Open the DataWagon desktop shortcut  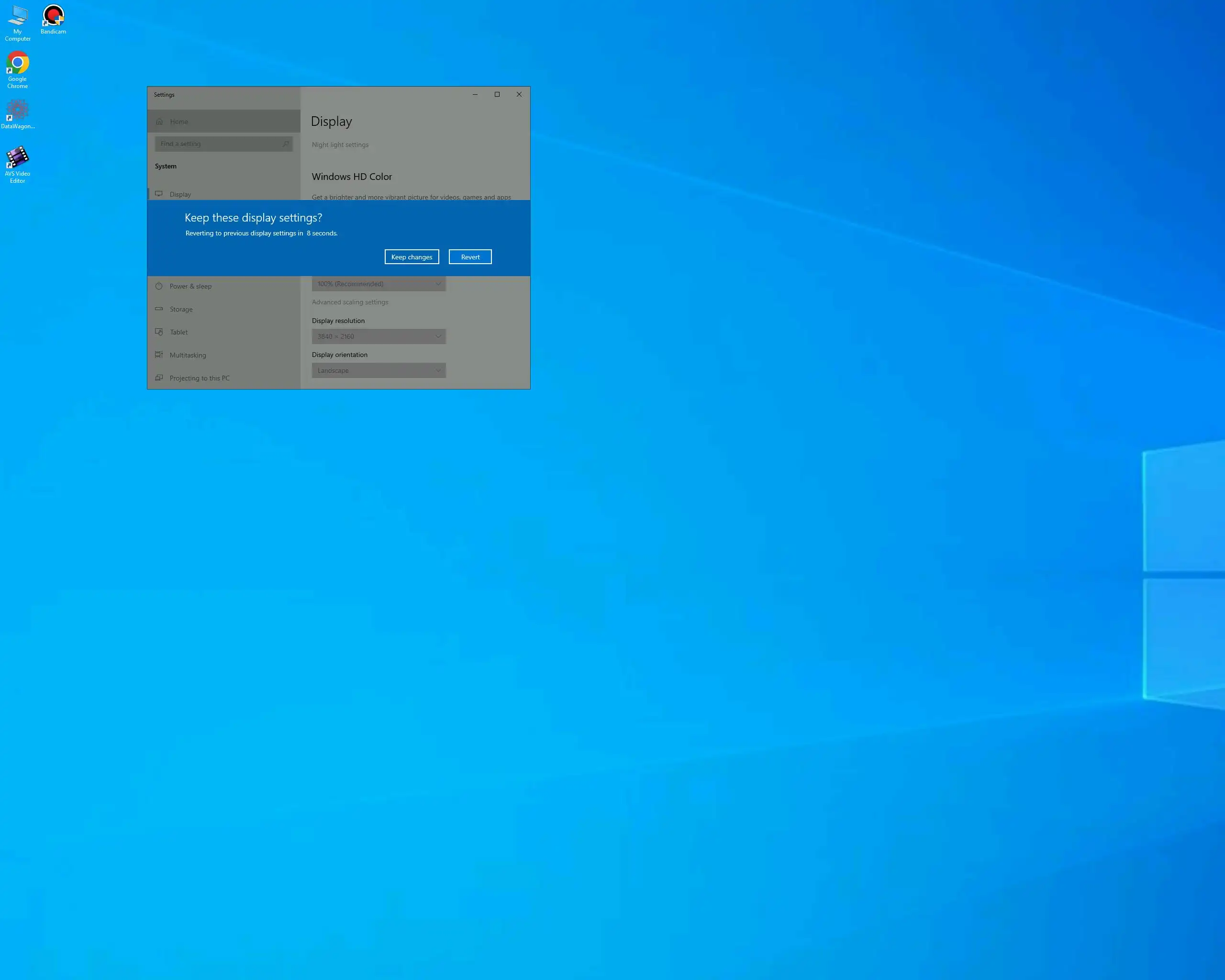click(x=18, y=113)
